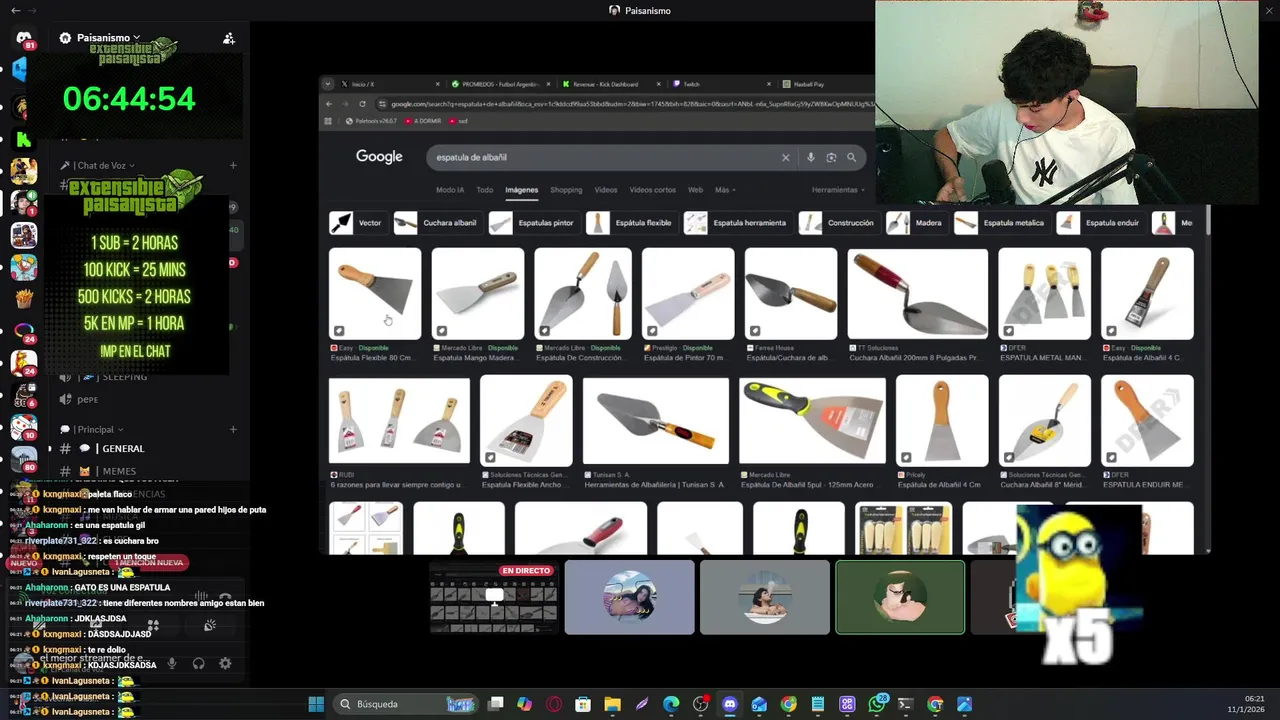Open the french fries server icon

coord(24,298)
